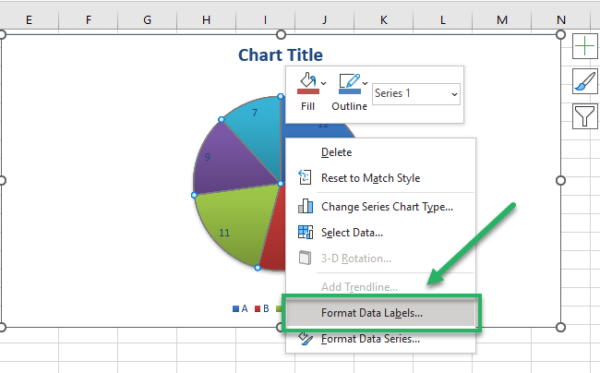Open the Chart Styles paintbrush button

tap(585, 81)
